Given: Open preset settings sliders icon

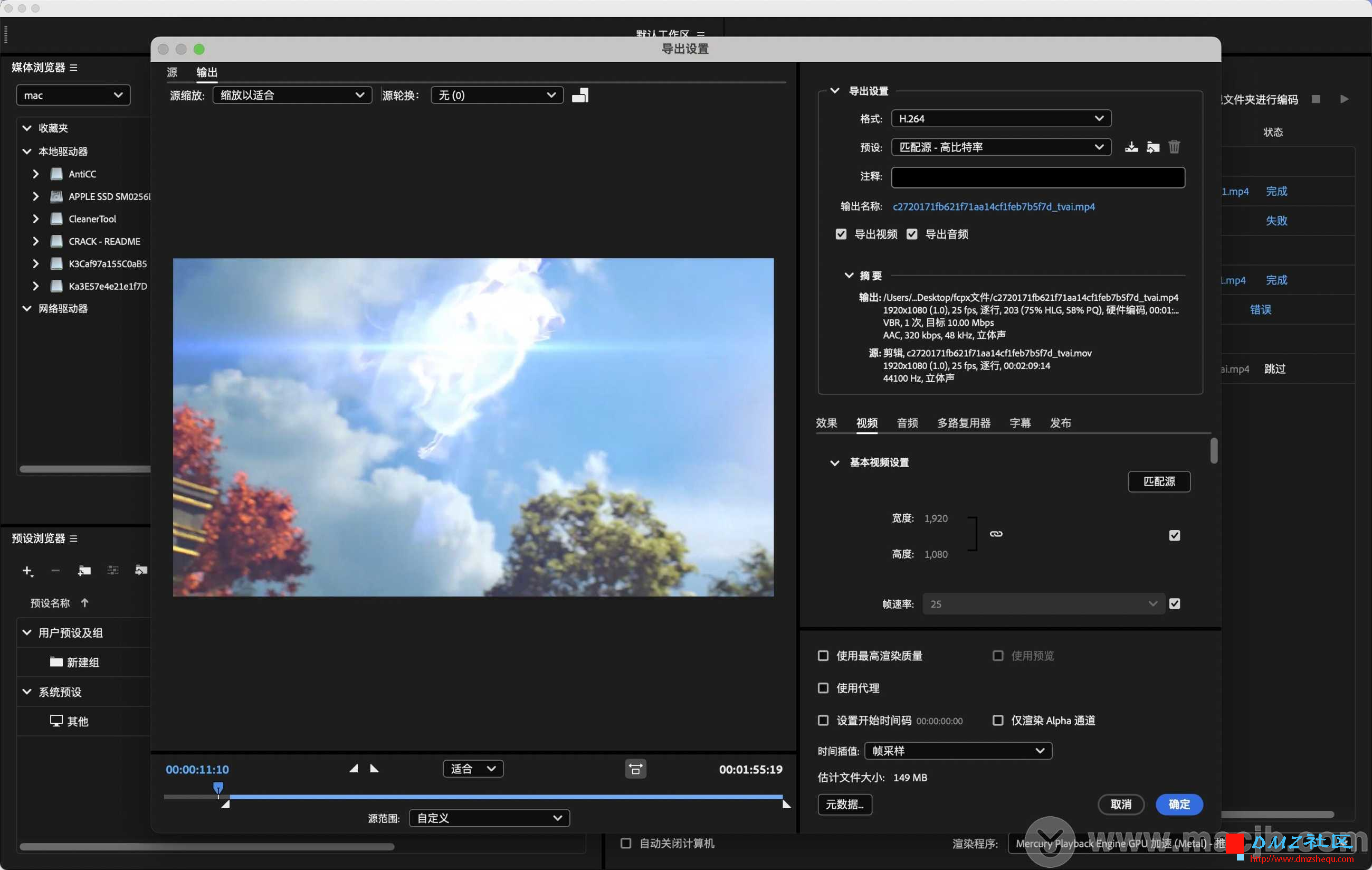Looking at the screenshot, I should [x=113, y=571].
